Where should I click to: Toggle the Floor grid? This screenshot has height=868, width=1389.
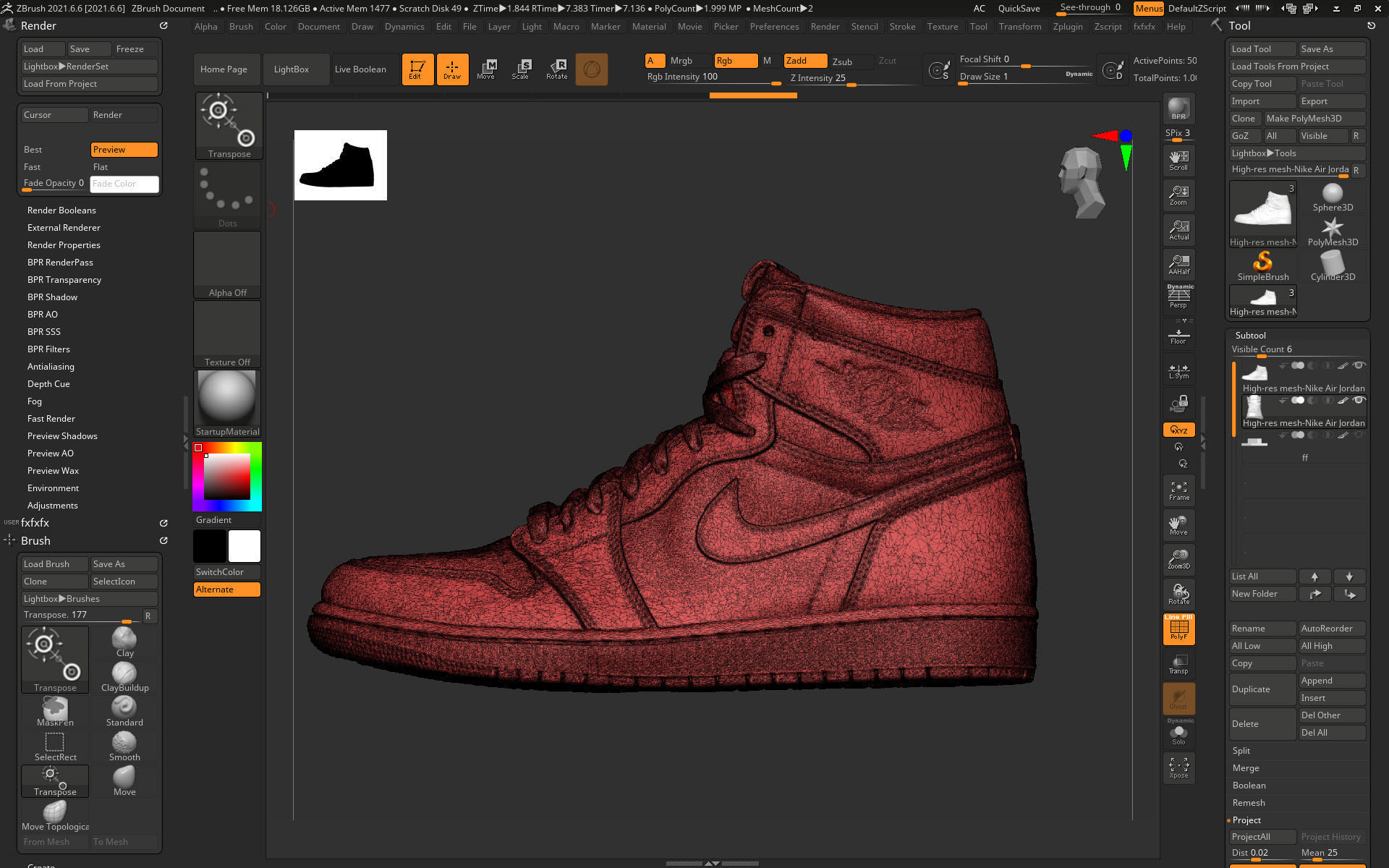[1178, 334]
